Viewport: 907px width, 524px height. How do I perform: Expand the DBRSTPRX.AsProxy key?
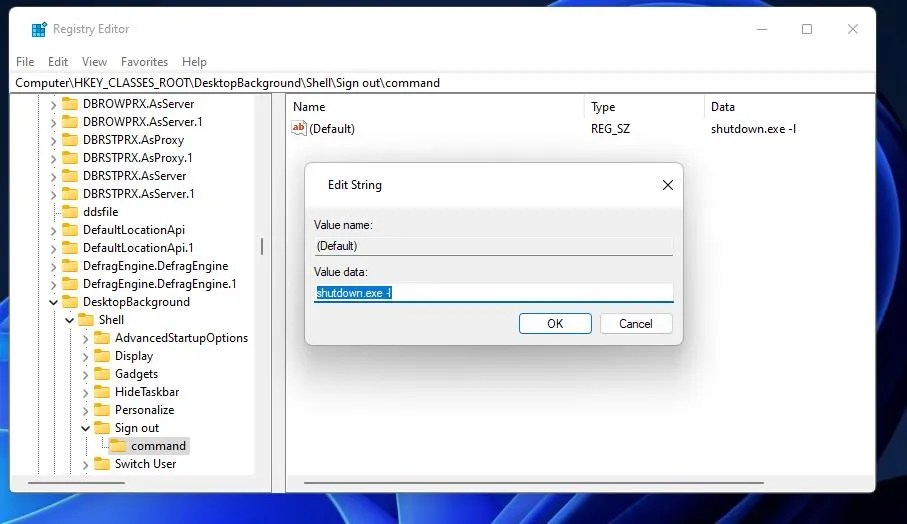[x=53, y=141]
